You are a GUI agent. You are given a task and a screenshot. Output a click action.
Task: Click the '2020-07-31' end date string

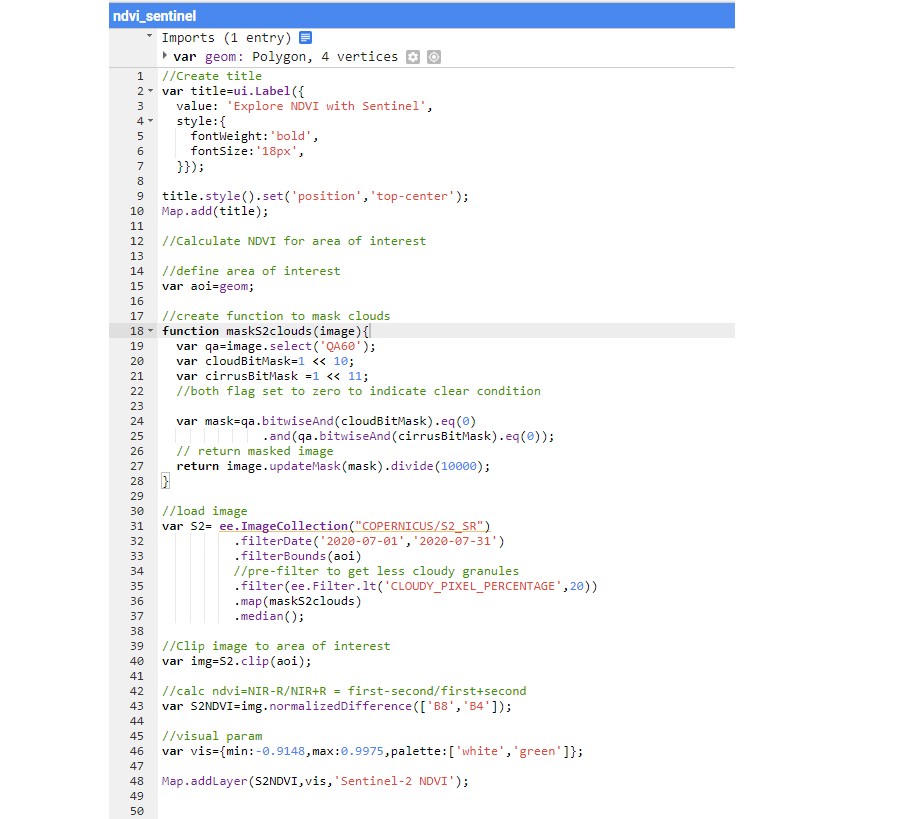click(x=455, y=541)
